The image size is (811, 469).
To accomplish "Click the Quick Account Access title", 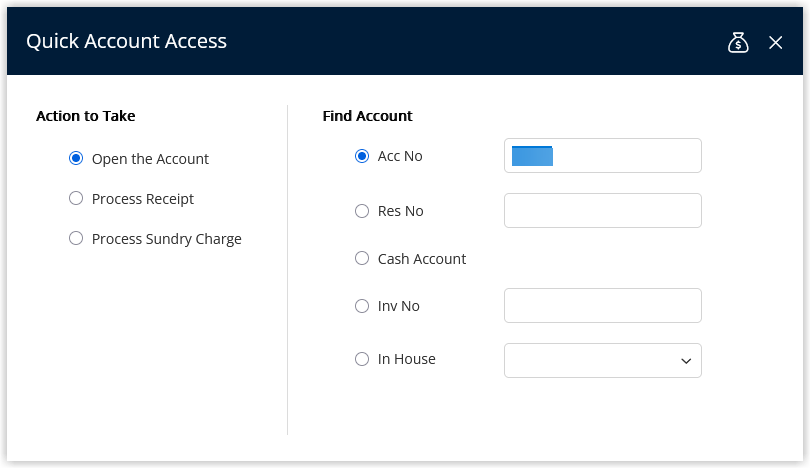I will pos(127,41).
